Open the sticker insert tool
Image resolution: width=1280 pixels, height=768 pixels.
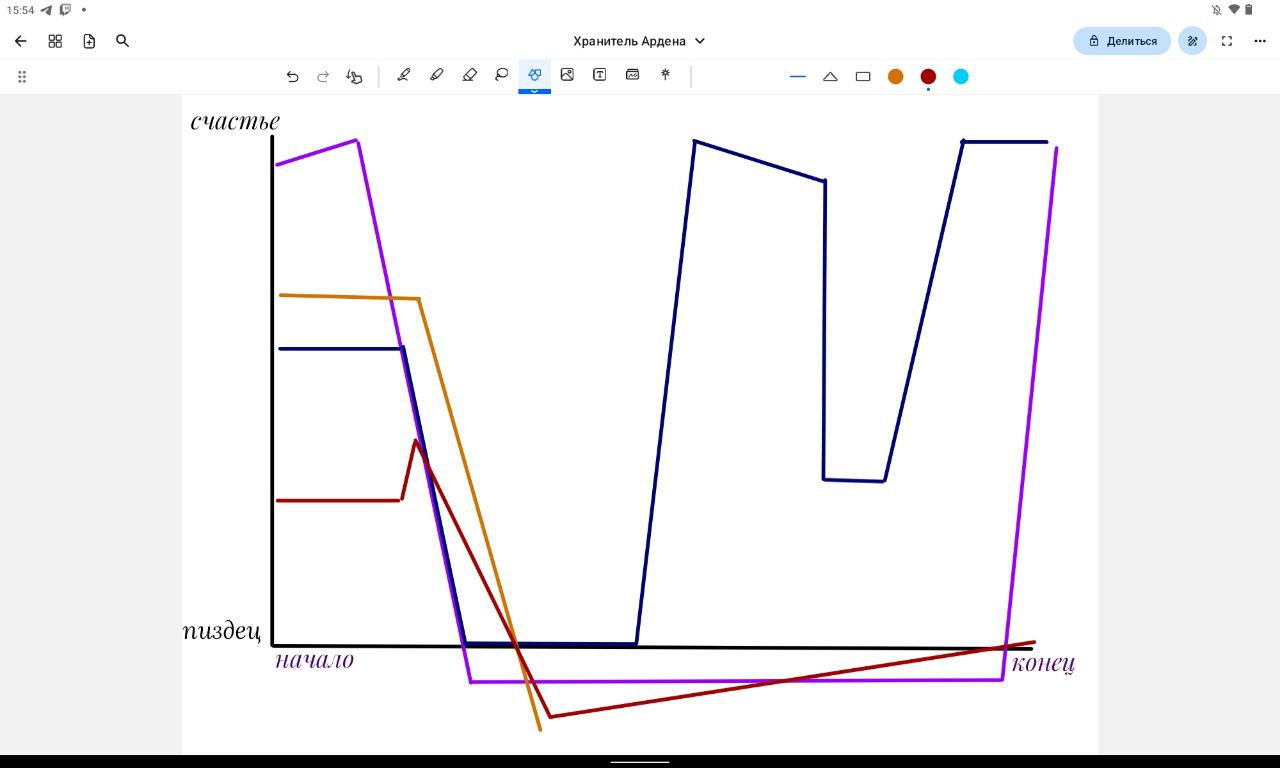(632, 75)
